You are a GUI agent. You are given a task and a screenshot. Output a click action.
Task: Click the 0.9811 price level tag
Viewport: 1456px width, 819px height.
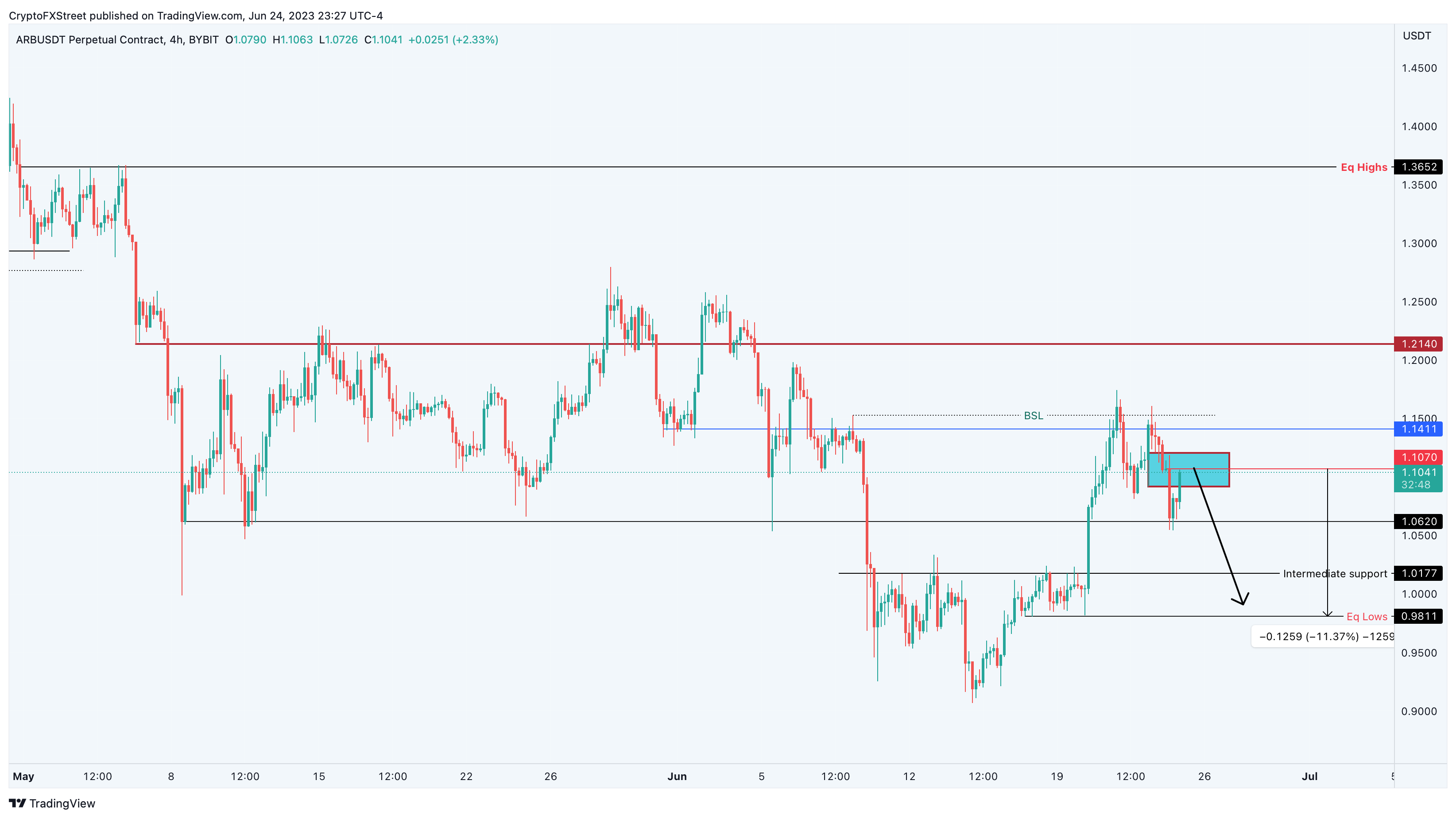tap(1419, 616)
